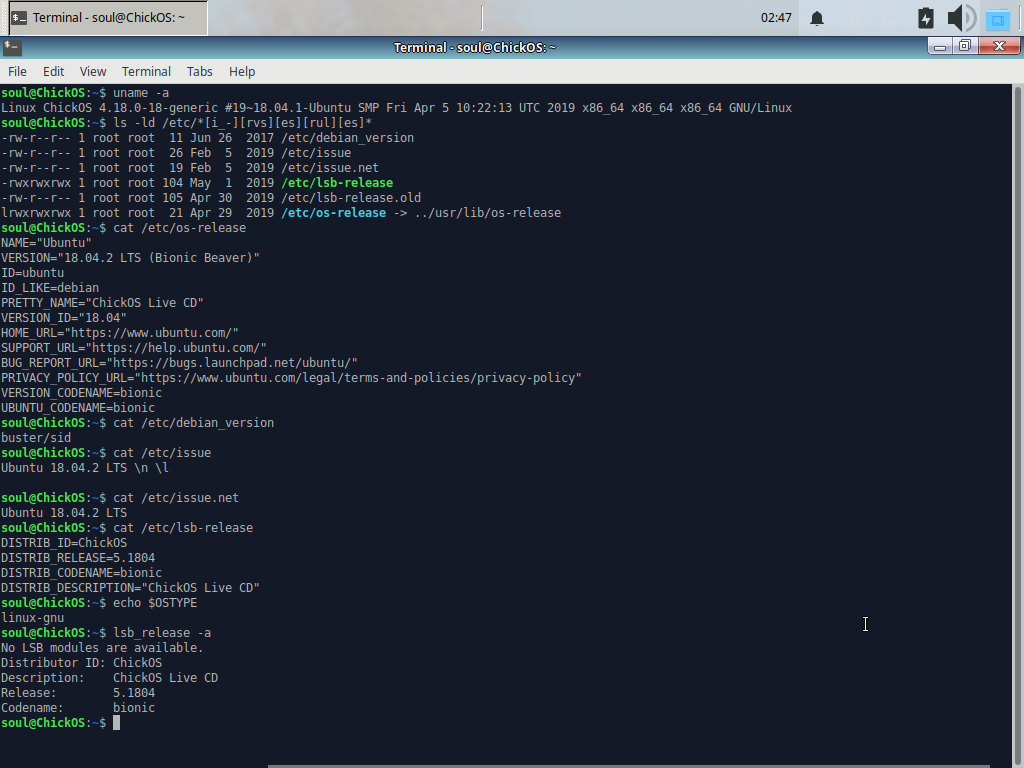Minimize the Terminal window

940,46
